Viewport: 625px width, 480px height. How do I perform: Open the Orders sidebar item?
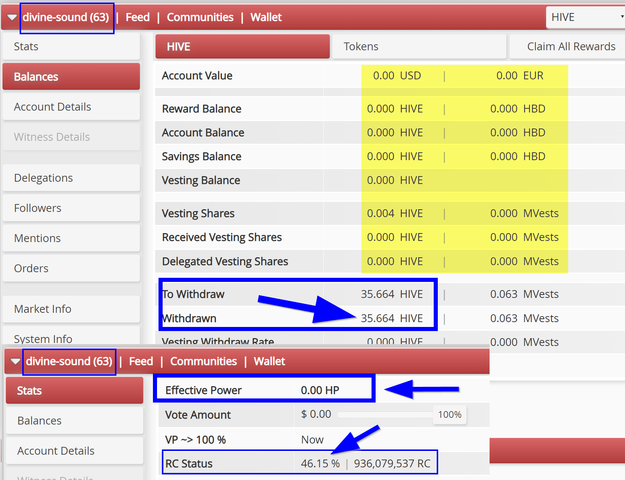point(71,268)
